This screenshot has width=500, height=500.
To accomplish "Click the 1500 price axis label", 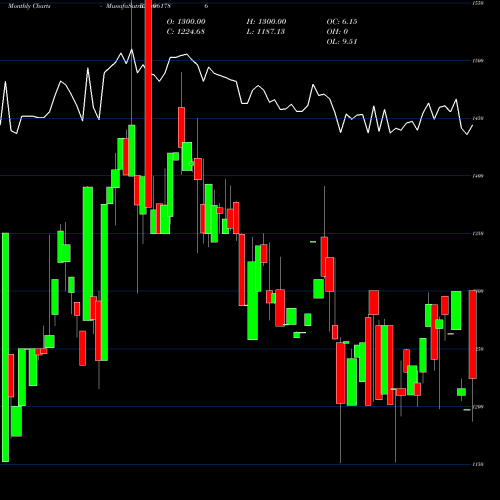I will 478,61.
